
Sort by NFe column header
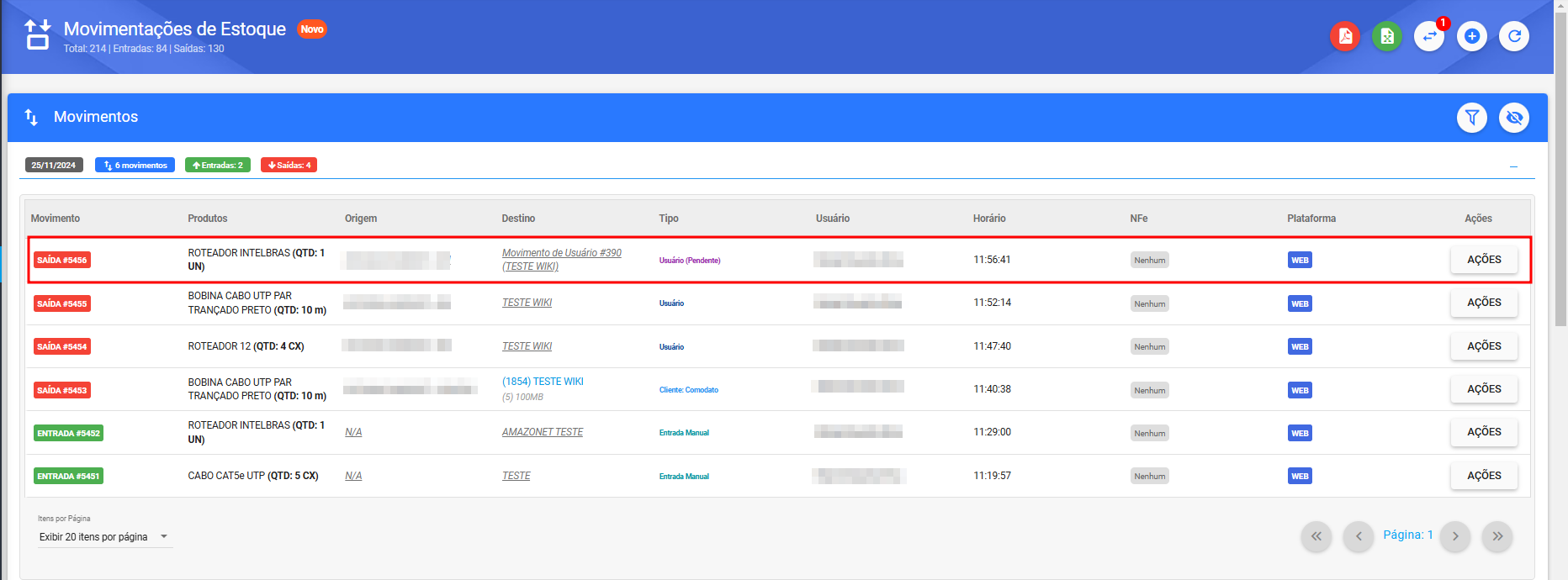coord(1139,219)
